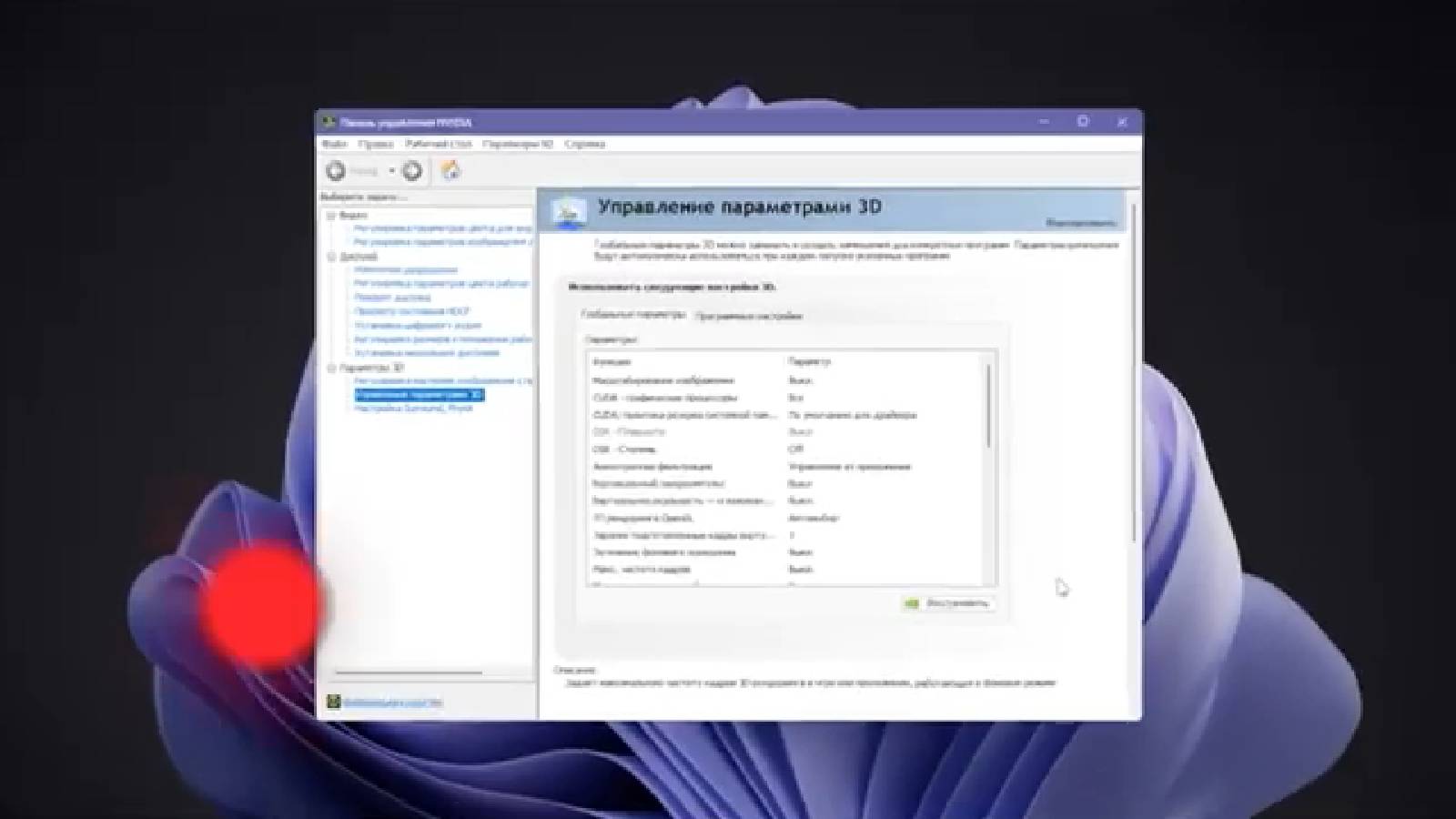Open Установка нескольких дисплеев task
This screenshot has width=1456, height=819.
(x=427, y=352)
